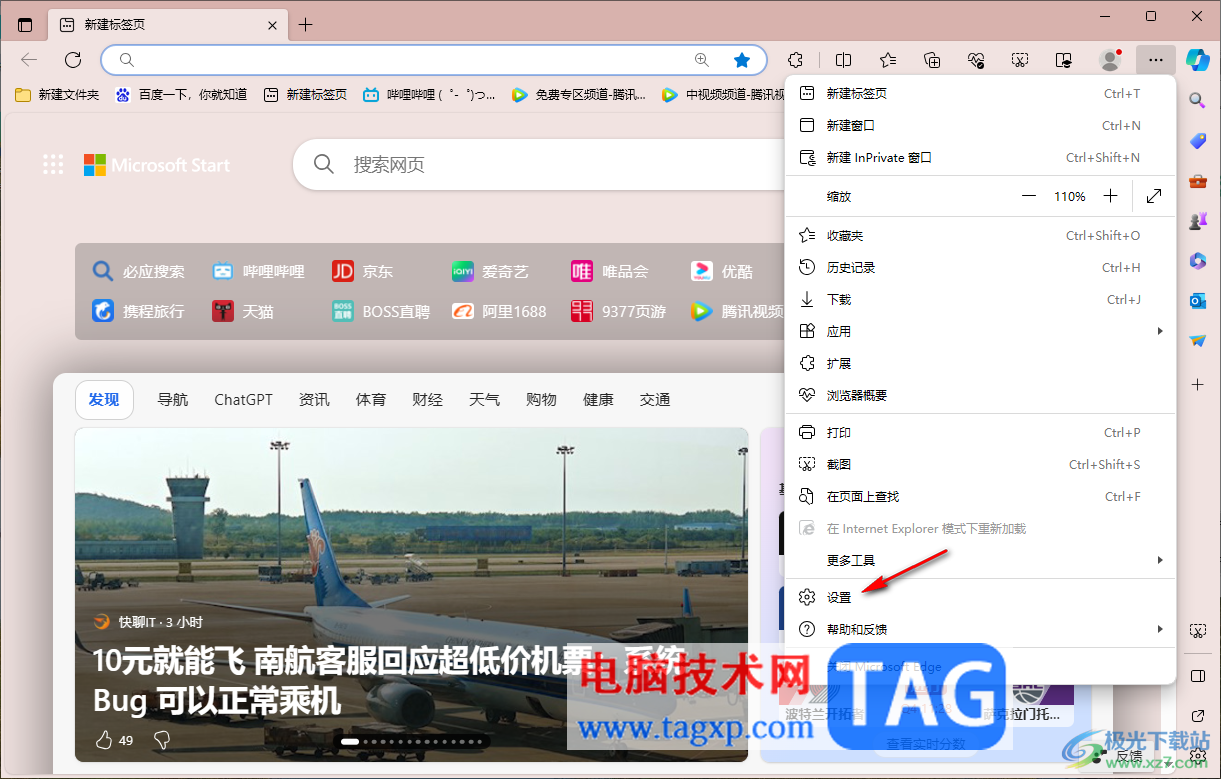Open Outlook from the right sidebar

[1198, 300]
